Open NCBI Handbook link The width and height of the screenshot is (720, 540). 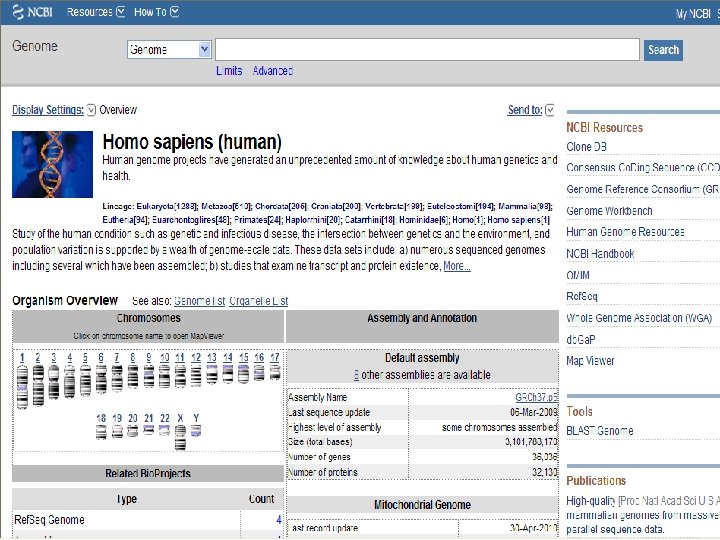[600, 253]
